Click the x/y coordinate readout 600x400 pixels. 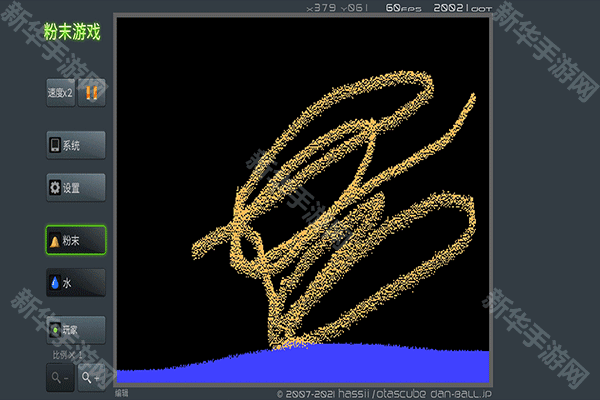pyautogui.click(x=333, y=8)
